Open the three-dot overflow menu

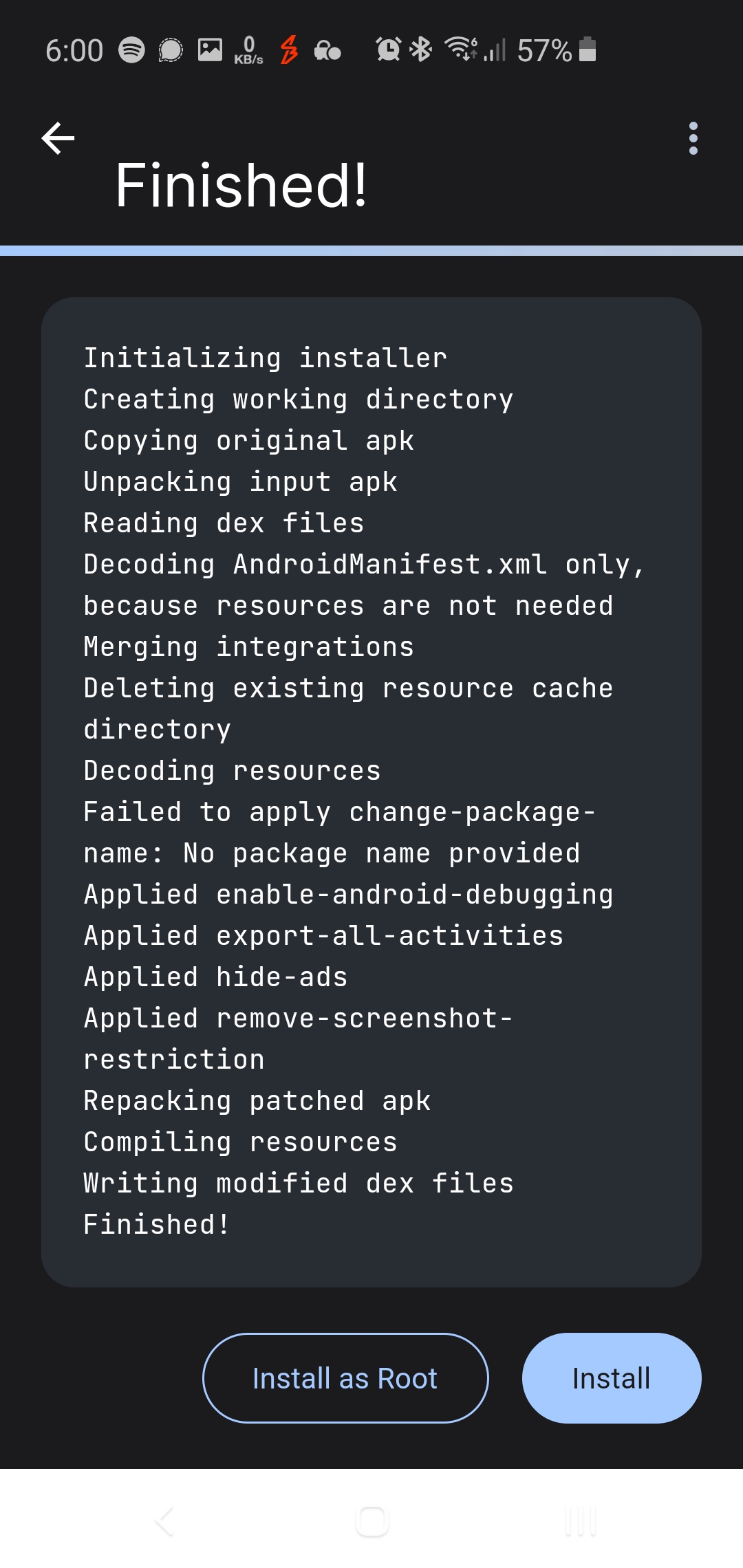(x=693, y=138)
